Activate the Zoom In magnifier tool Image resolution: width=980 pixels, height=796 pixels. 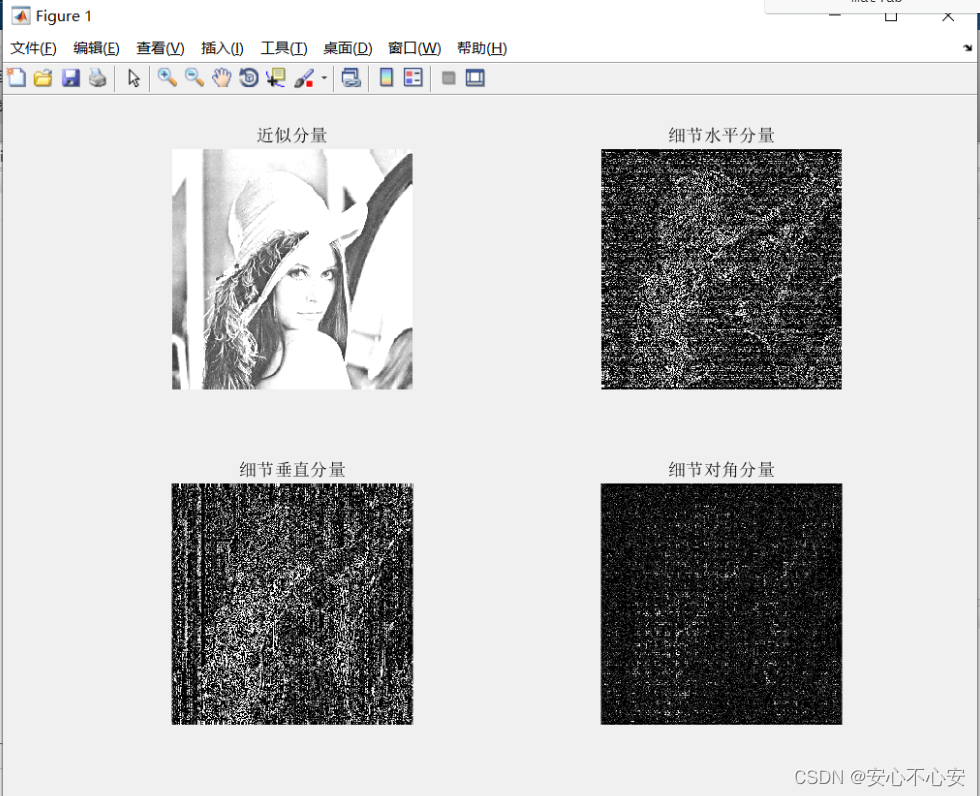167,78
